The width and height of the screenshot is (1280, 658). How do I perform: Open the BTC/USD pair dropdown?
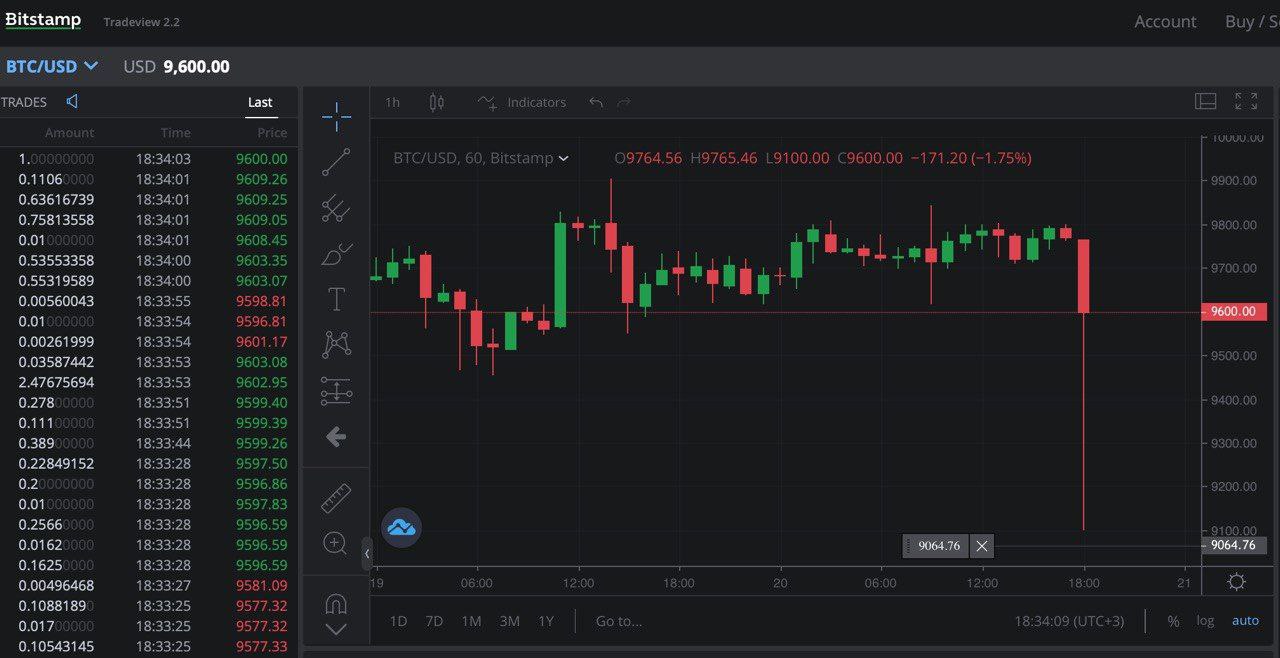(52, 66)
